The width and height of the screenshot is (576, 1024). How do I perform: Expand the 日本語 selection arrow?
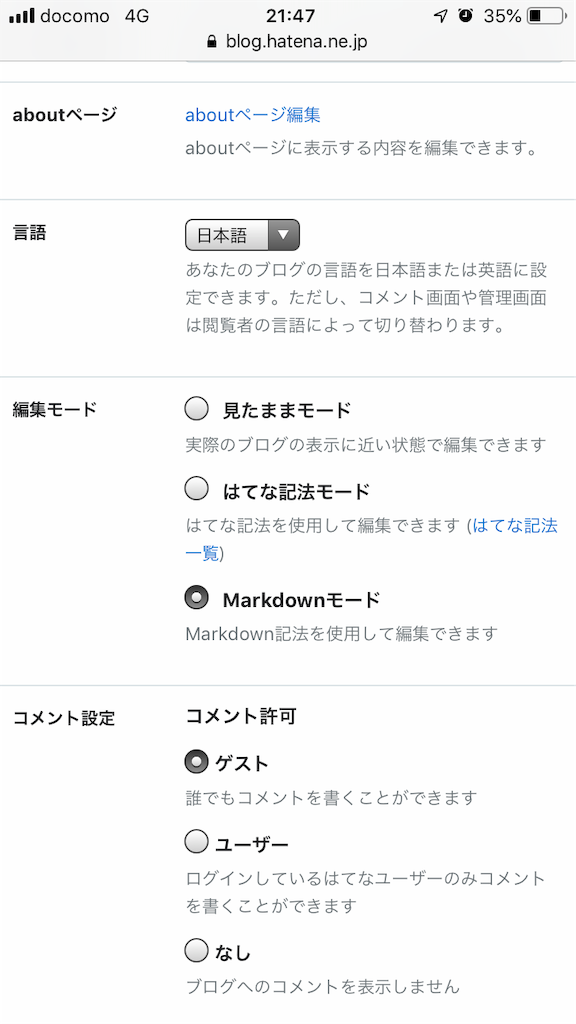[283, 234]
